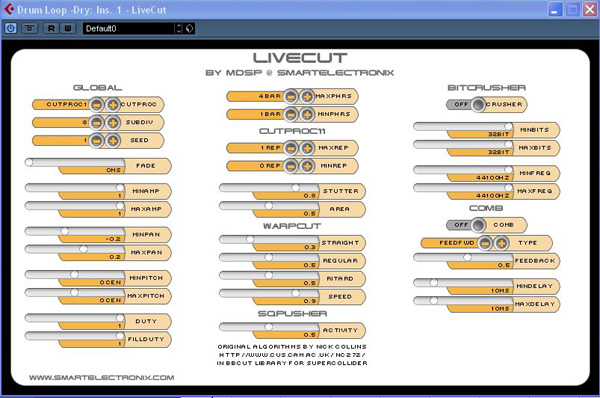Image resolution: width=600 pixels, height=398 pixels.
Task: Enable the COMB switch
Action: (x=478, y=225)
